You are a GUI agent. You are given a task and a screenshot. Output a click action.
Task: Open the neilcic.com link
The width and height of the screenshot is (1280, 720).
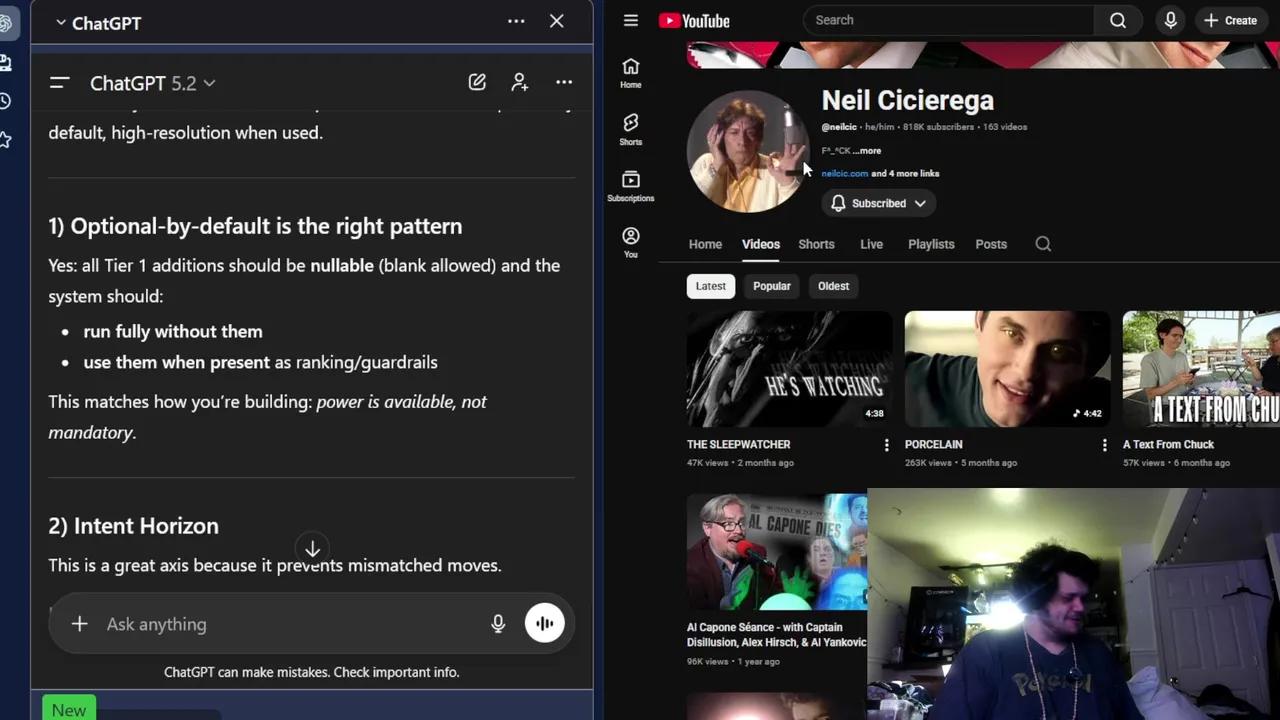tap(845, 173)
